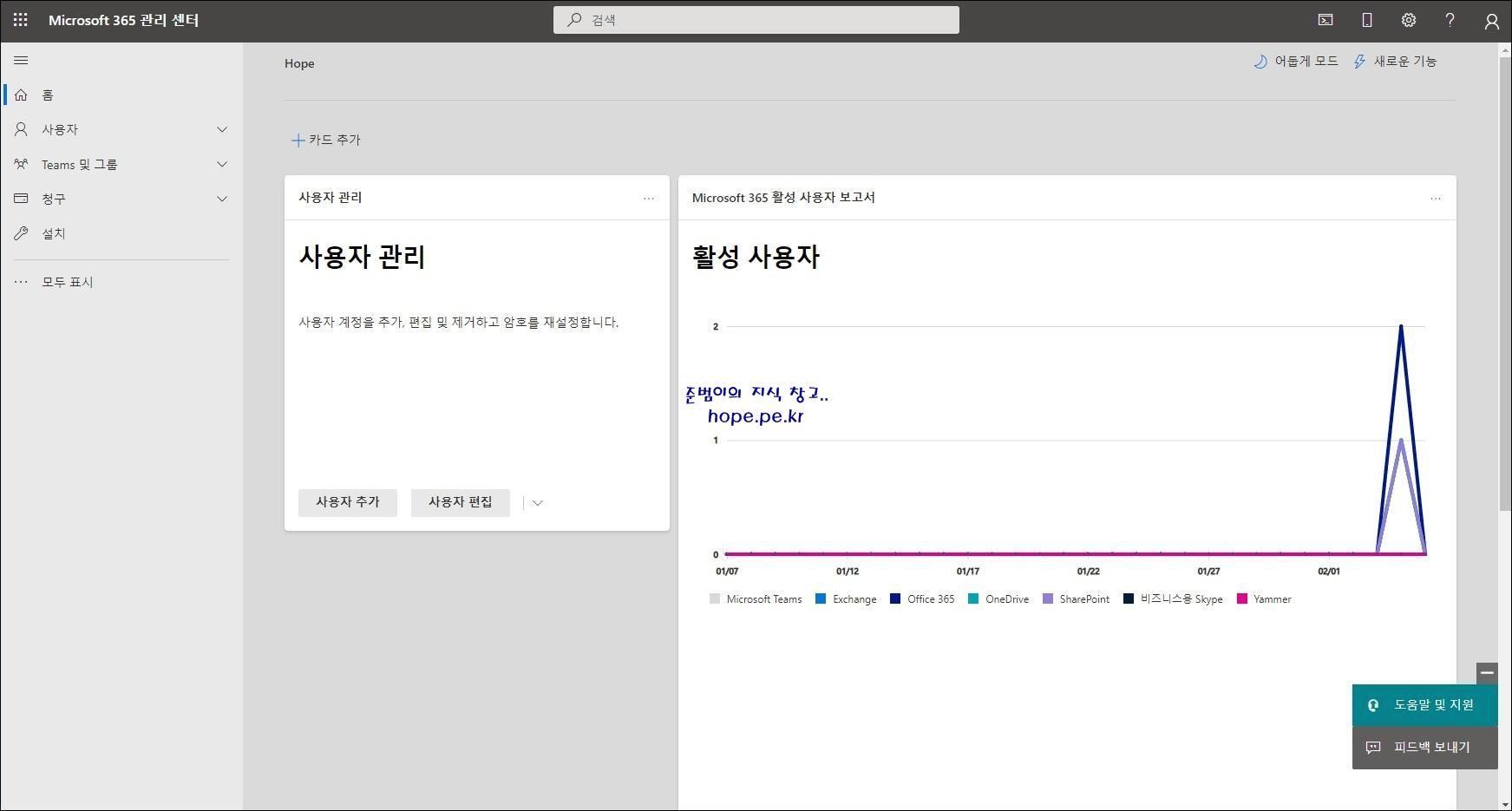Viewport: 1512px width, 811px height.
Task: Click the setup wrench icon in sidebar
Action: pyautogui.click(x=21, y=233)
